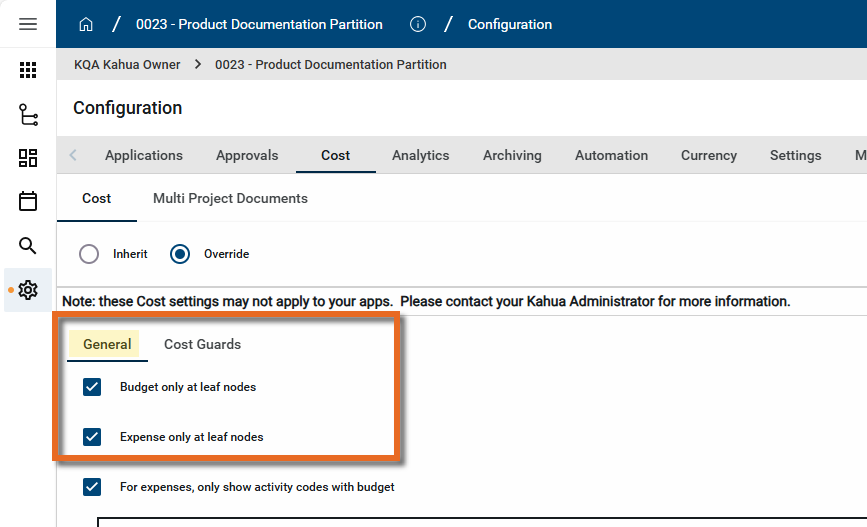Uncheck Expense only at leaf nodes
The image size is (867, 527).
point(92,437)
